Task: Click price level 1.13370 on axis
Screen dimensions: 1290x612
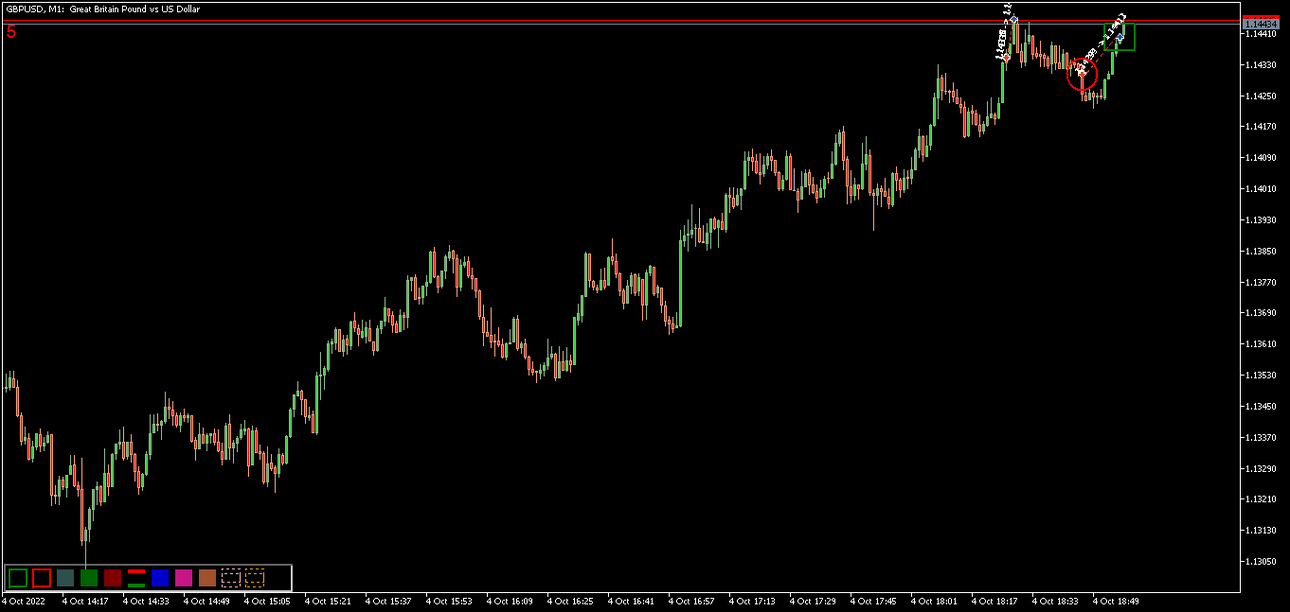Action: pos(1262,437)
